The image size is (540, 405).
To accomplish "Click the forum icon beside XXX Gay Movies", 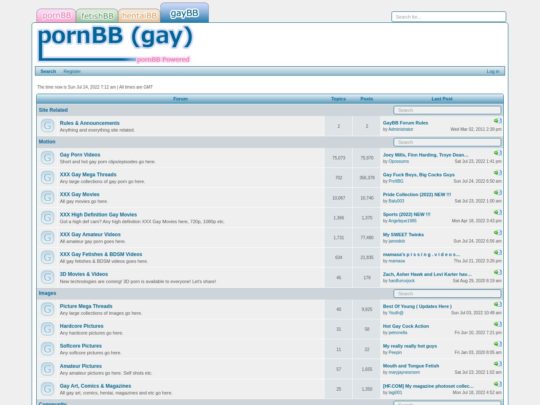I will pyautogui.click(x=48, y=198).
